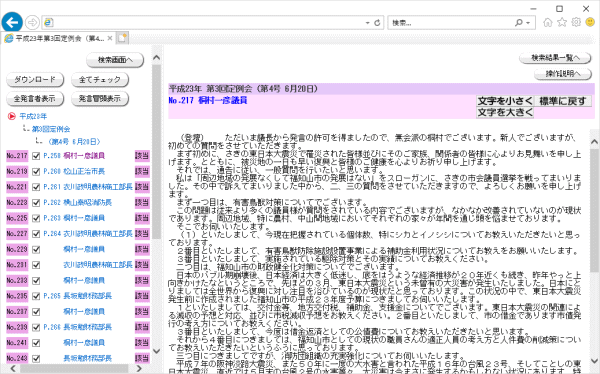Uncheck the No.231 checkbox
600x374 pixels.
point(36,265)
